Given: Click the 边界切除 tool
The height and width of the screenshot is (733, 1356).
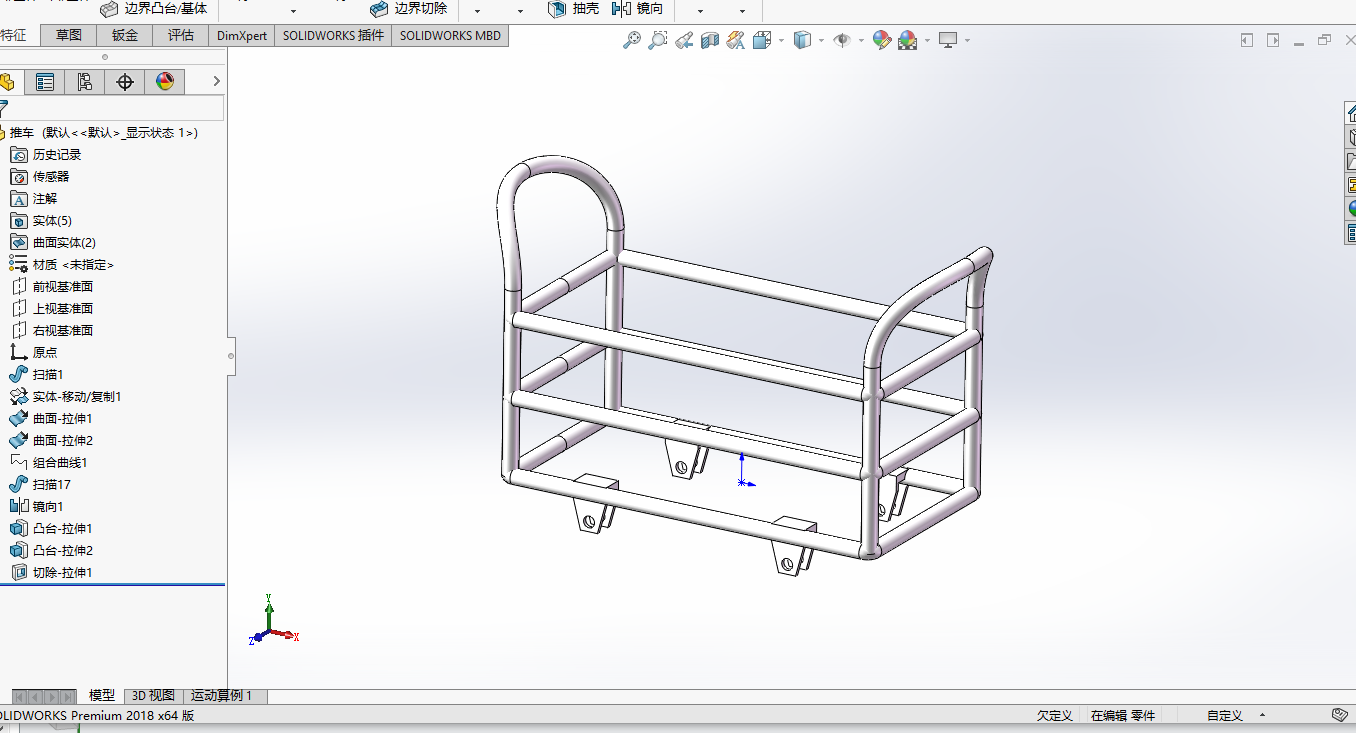Looking at the screenshot, I should tap(408, 9).
